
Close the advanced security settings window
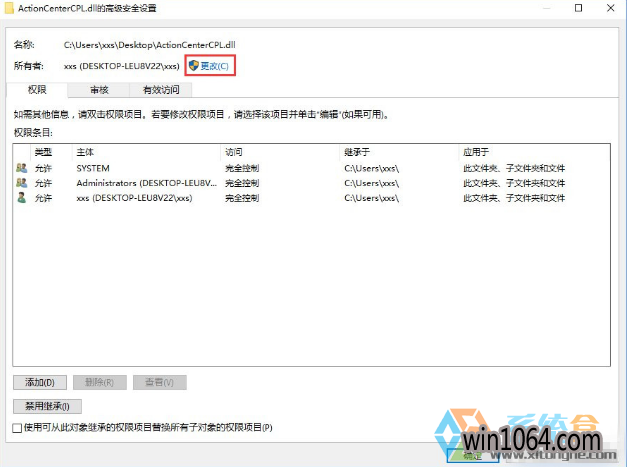tap(610, 8)
